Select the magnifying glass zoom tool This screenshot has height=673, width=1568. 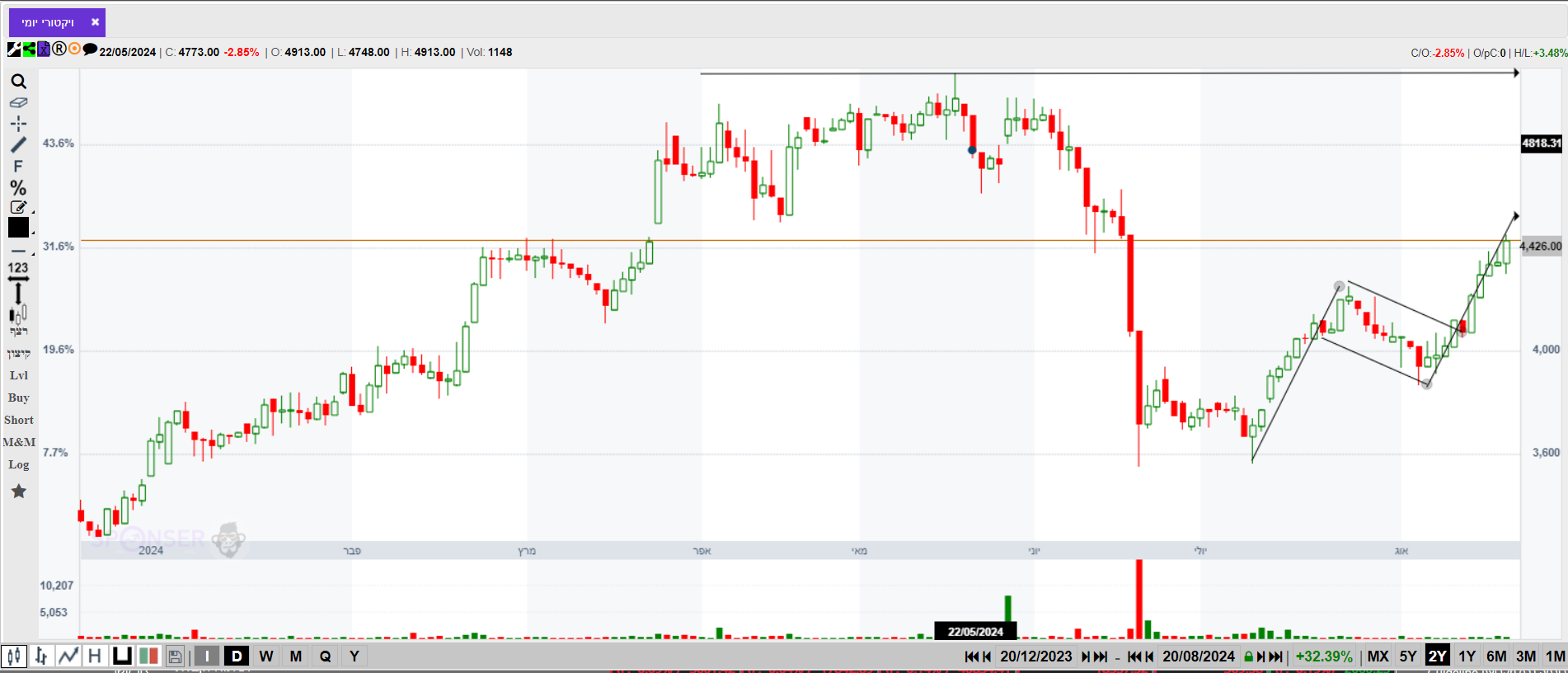[x=18, y=82]
